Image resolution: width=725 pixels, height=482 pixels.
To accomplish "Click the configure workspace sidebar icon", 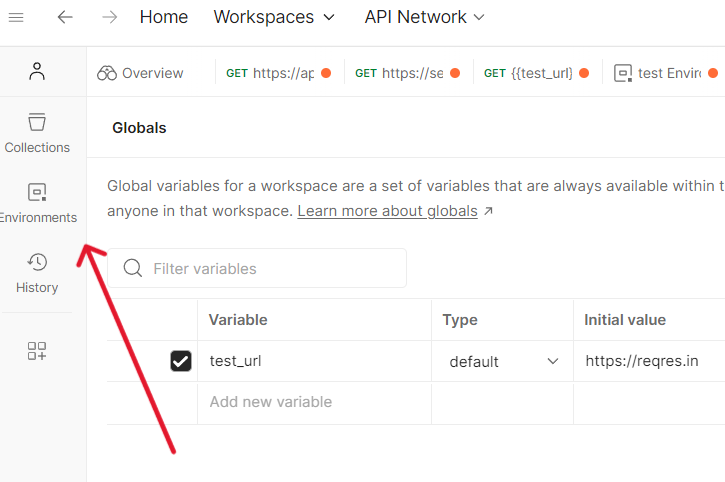I will 37,350.
